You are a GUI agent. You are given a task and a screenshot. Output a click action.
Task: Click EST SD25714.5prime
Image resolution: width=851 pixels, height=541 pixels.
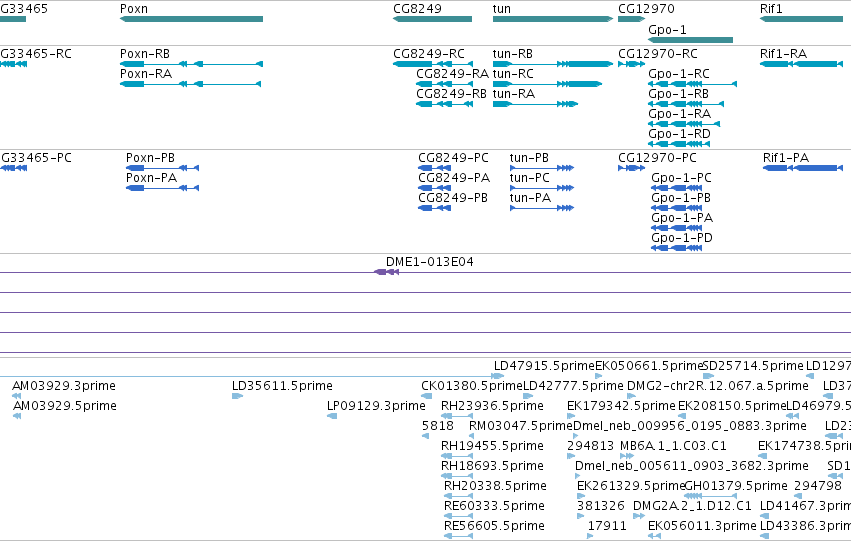coord(708,376)
